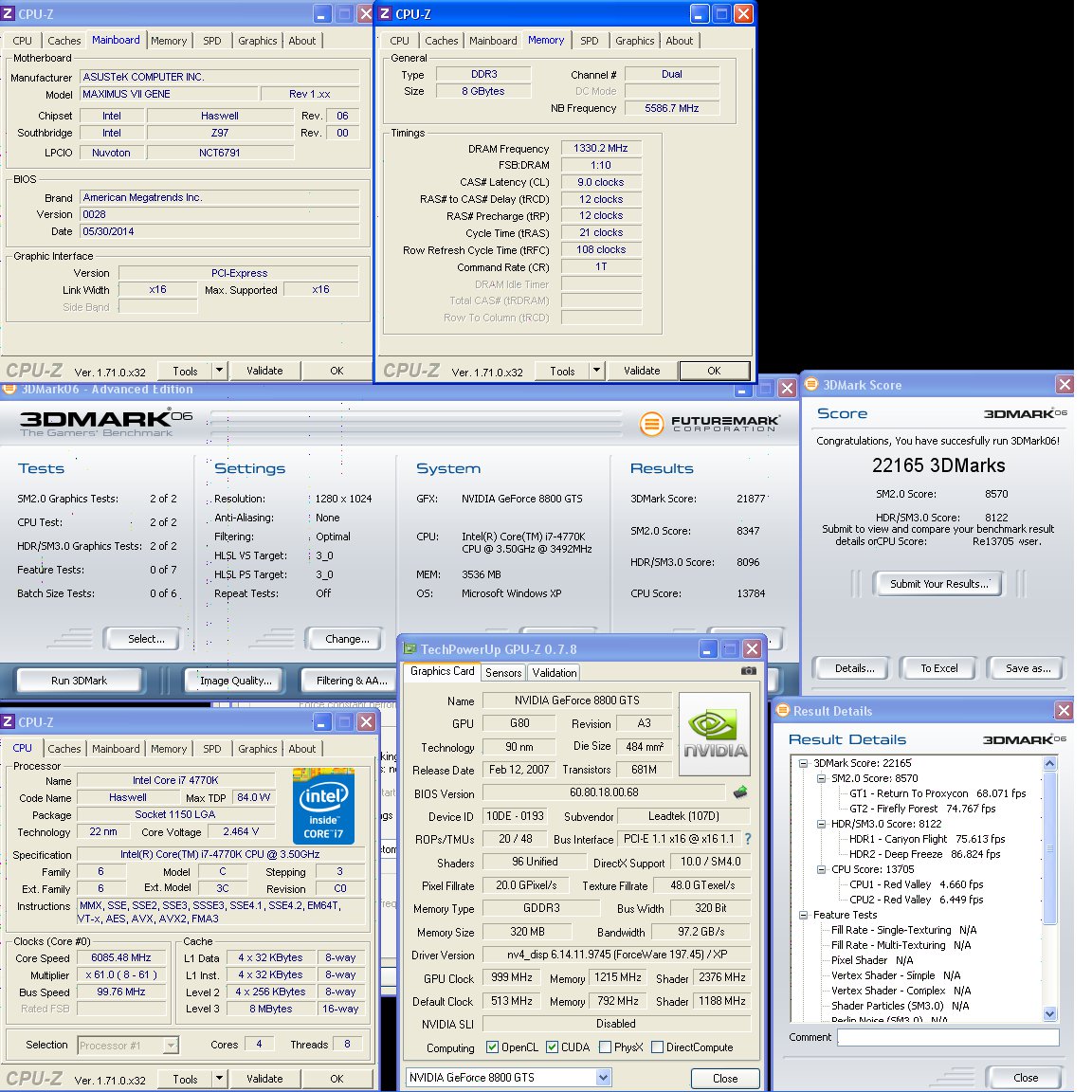Collapse the Feature Tests tree node
This screenshot has width=1092, height=1092.
point(803,915)
